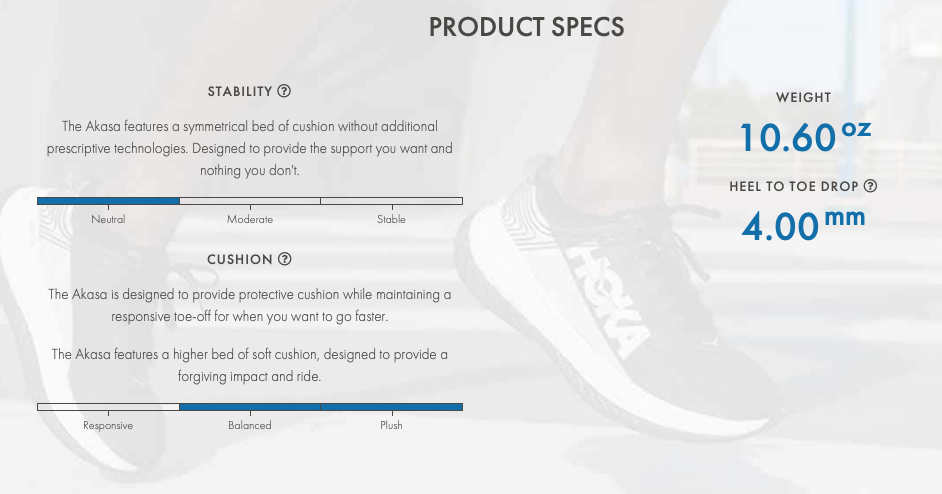Click the Neutral label under stability bar
The image size is (942, 494).
108,219
